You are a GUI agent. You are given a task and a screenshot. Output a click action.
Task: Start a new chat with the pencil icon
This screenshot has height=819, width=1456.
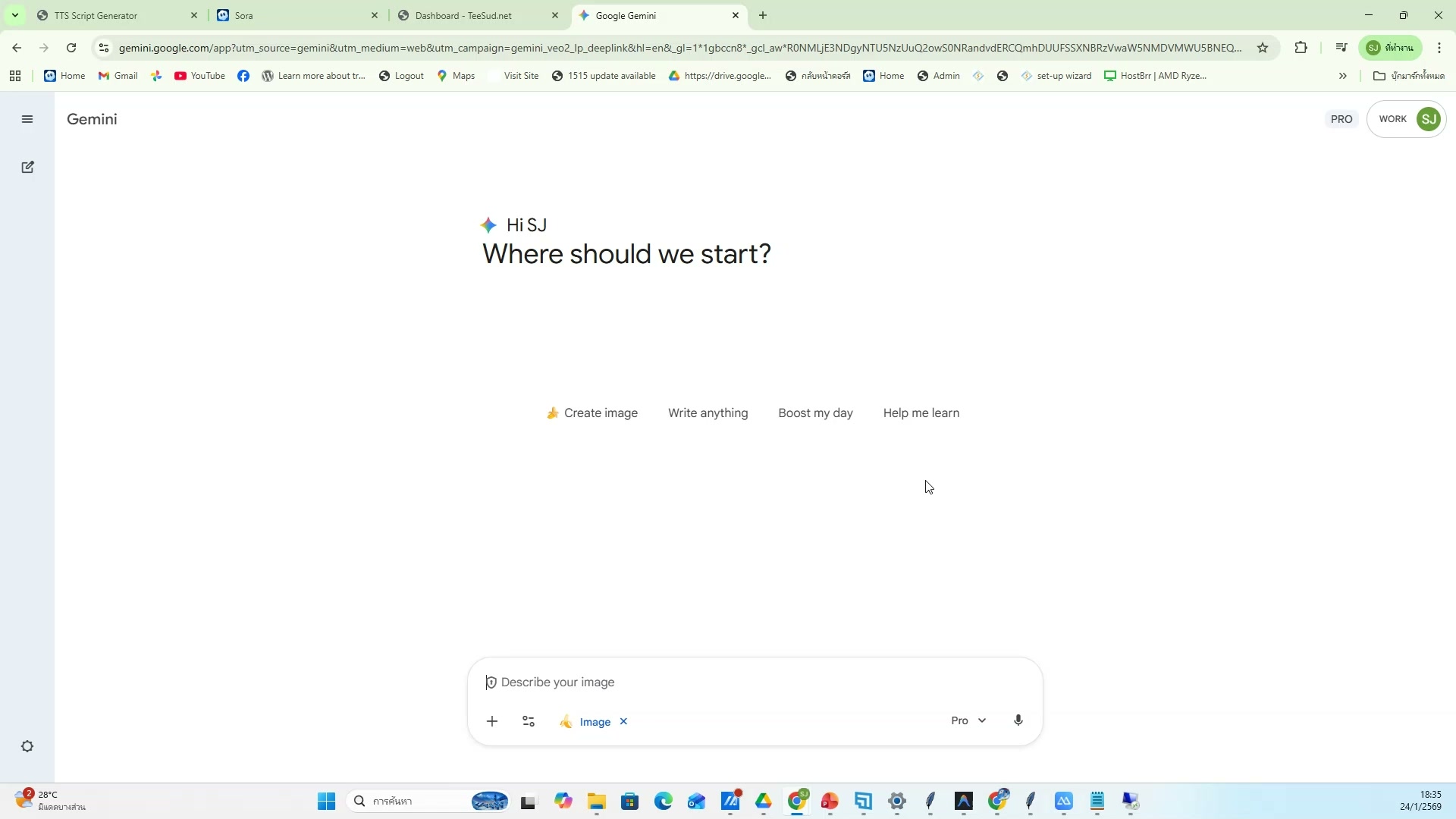coord(27,166)
